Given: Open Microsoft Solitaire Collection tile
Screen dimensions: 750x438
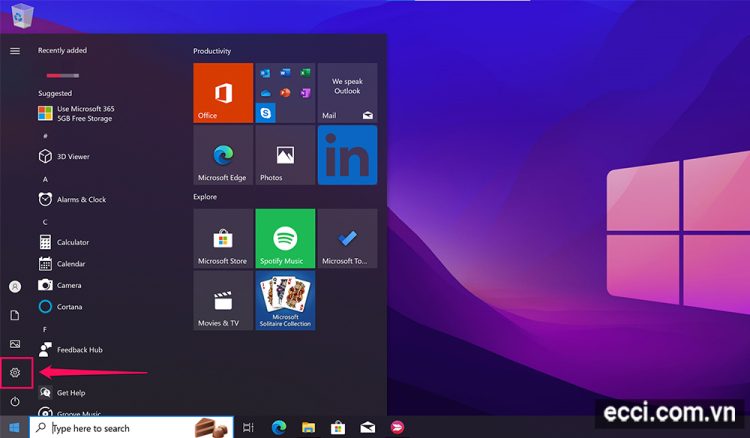Looking at the screenshot, I should click(285, 300).
